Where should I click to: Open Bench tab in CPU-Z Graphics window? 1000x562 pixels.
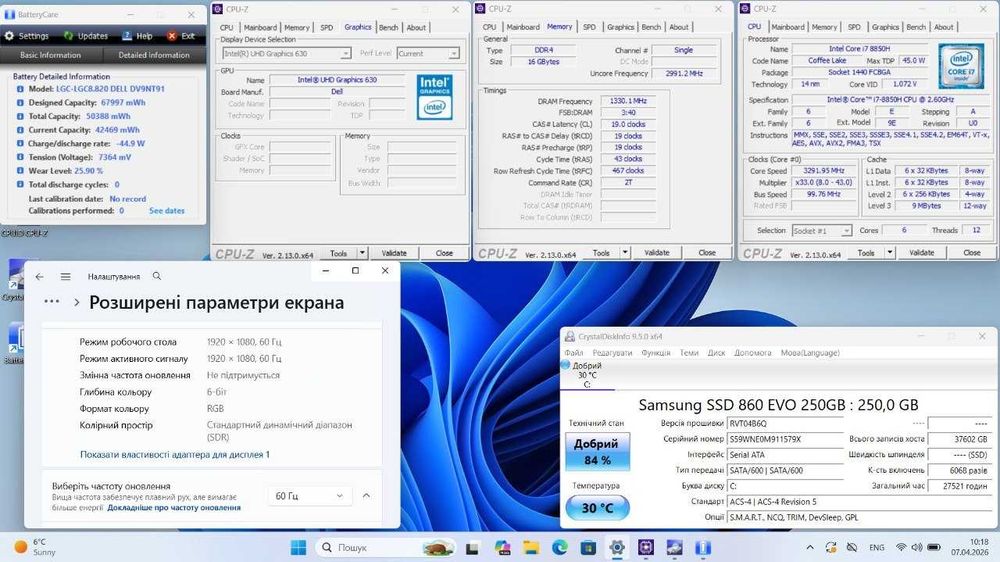[388, 27]
